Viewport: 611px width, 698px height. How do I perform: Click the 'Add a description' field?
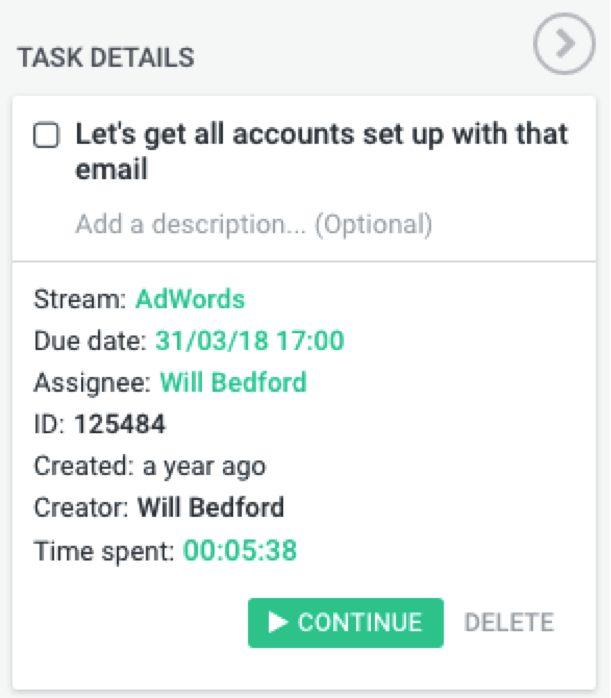pyautogui.click(x=253, y=224)
